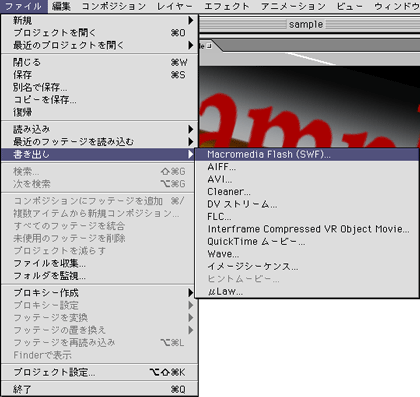Export as Wave...
The width and height of the screenshot is (420, 397).
coord(307,254)
